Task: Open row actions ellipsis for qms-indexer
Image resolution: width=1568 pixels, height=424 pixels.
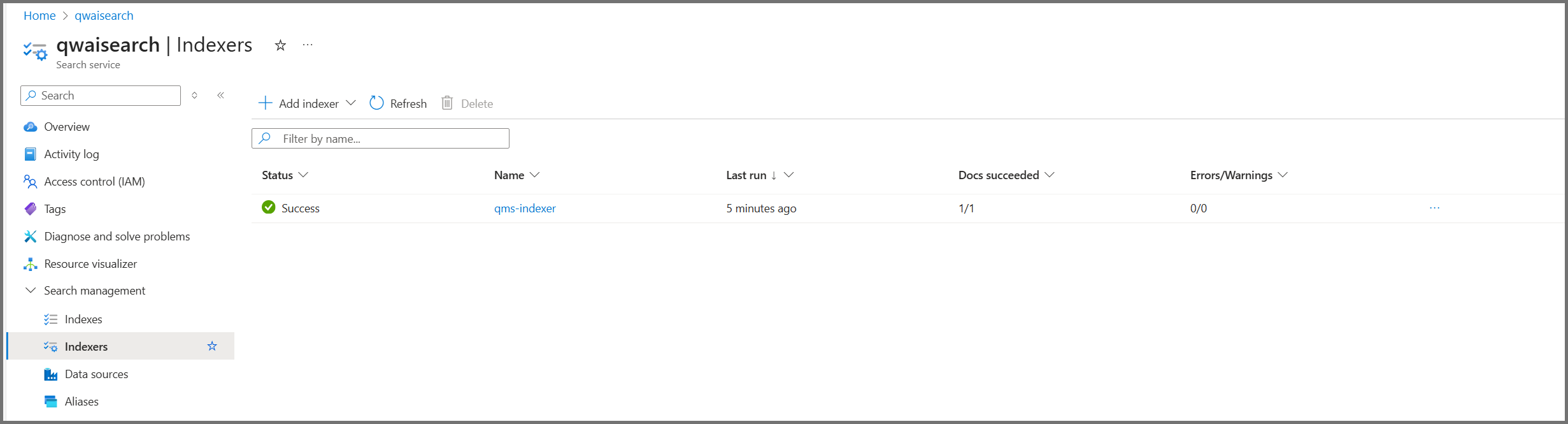Action: pos(1434,208)
